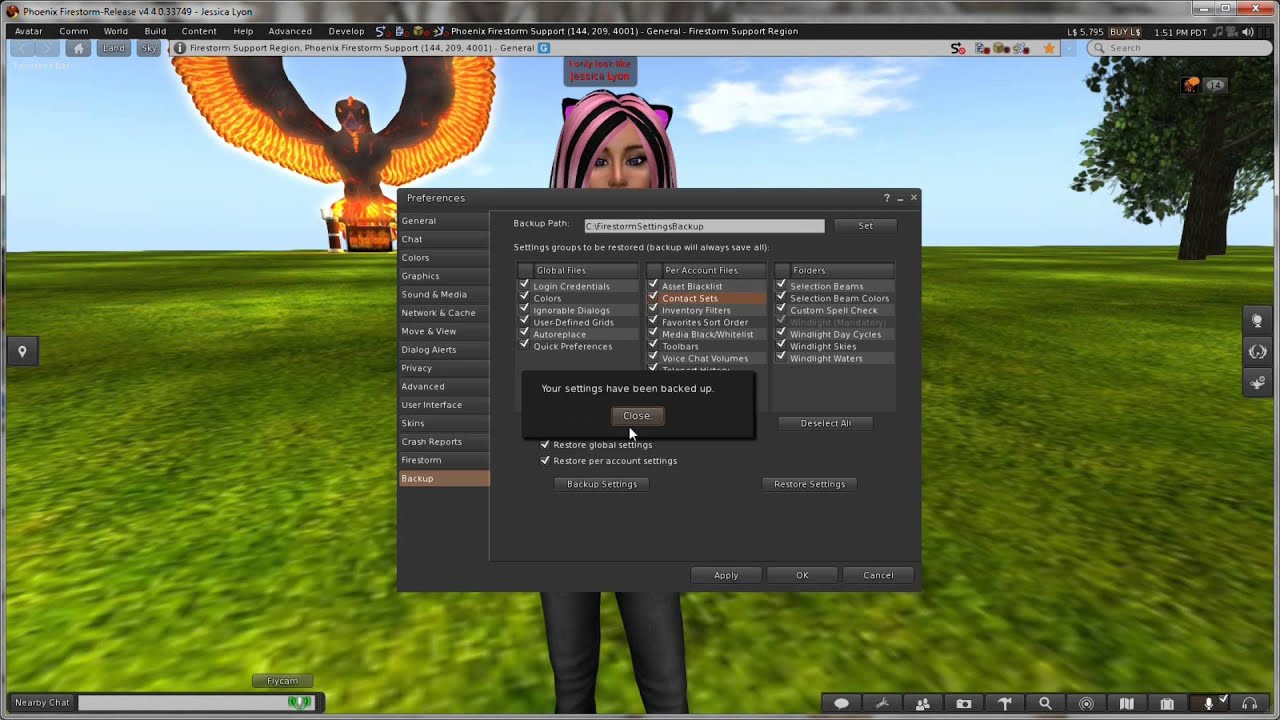
Task: Click the Restore Settings button
Action: point(810,484)
